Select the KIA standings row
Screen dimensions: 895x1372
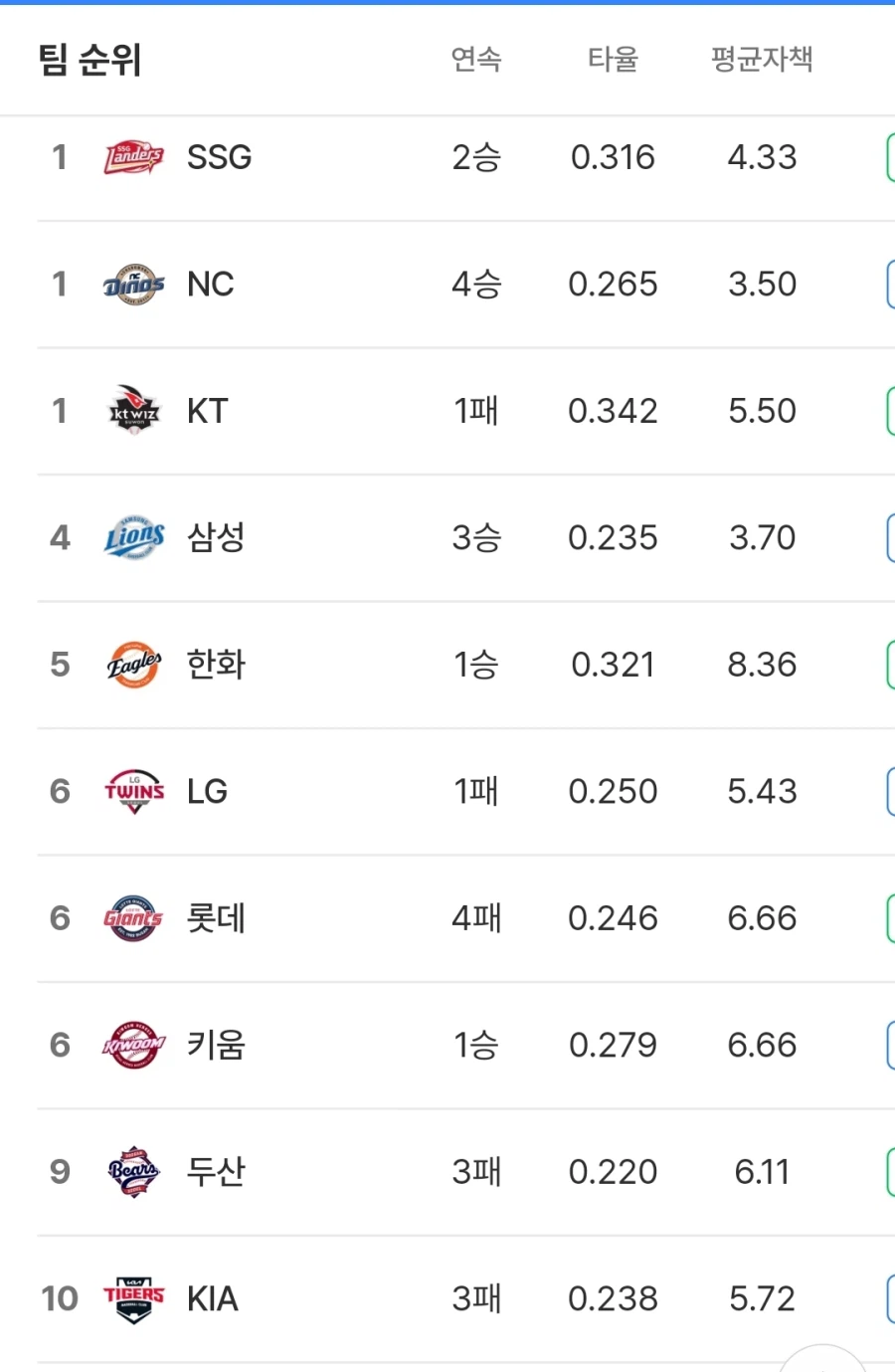(x=447, y=1298)
